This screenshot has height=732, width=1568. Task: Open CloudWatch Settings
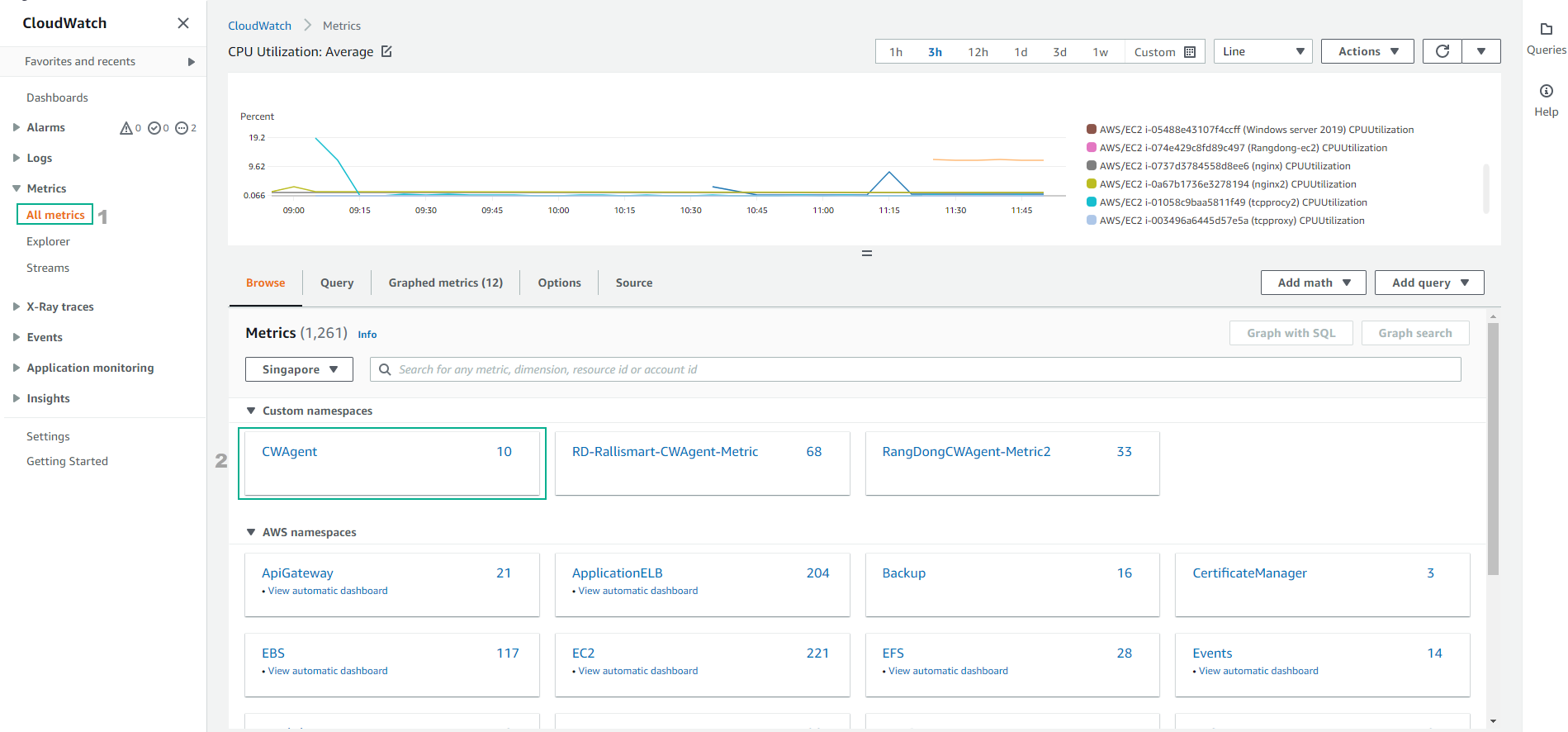point(48,436)
